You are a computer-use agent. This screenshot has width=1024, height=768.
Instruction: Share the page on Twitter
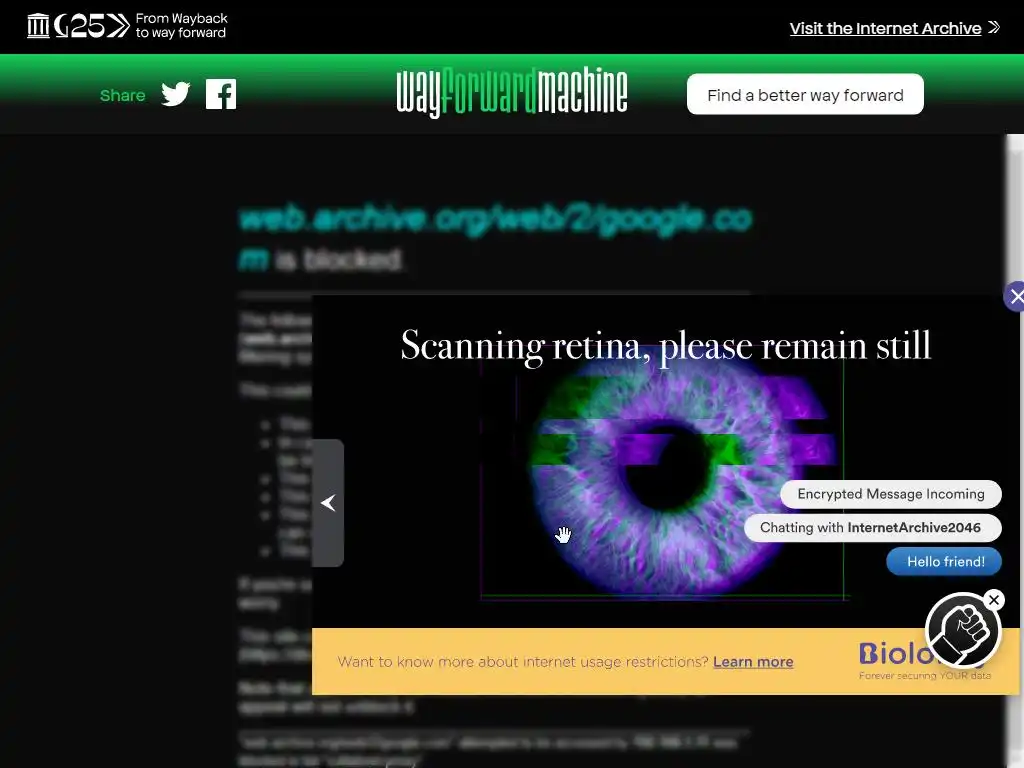click(175, 94)
